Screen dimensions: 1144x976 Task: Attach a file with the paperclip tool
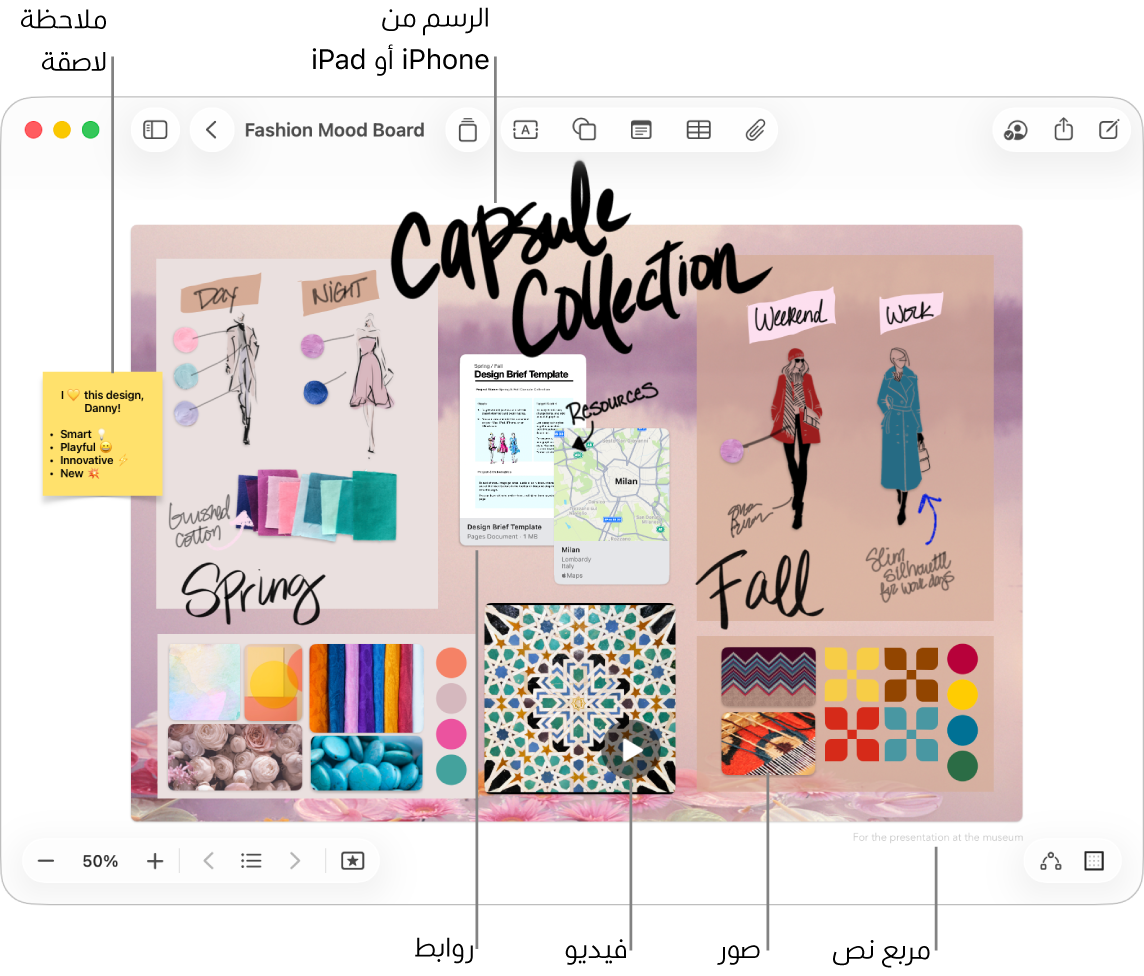pos(755,129)
